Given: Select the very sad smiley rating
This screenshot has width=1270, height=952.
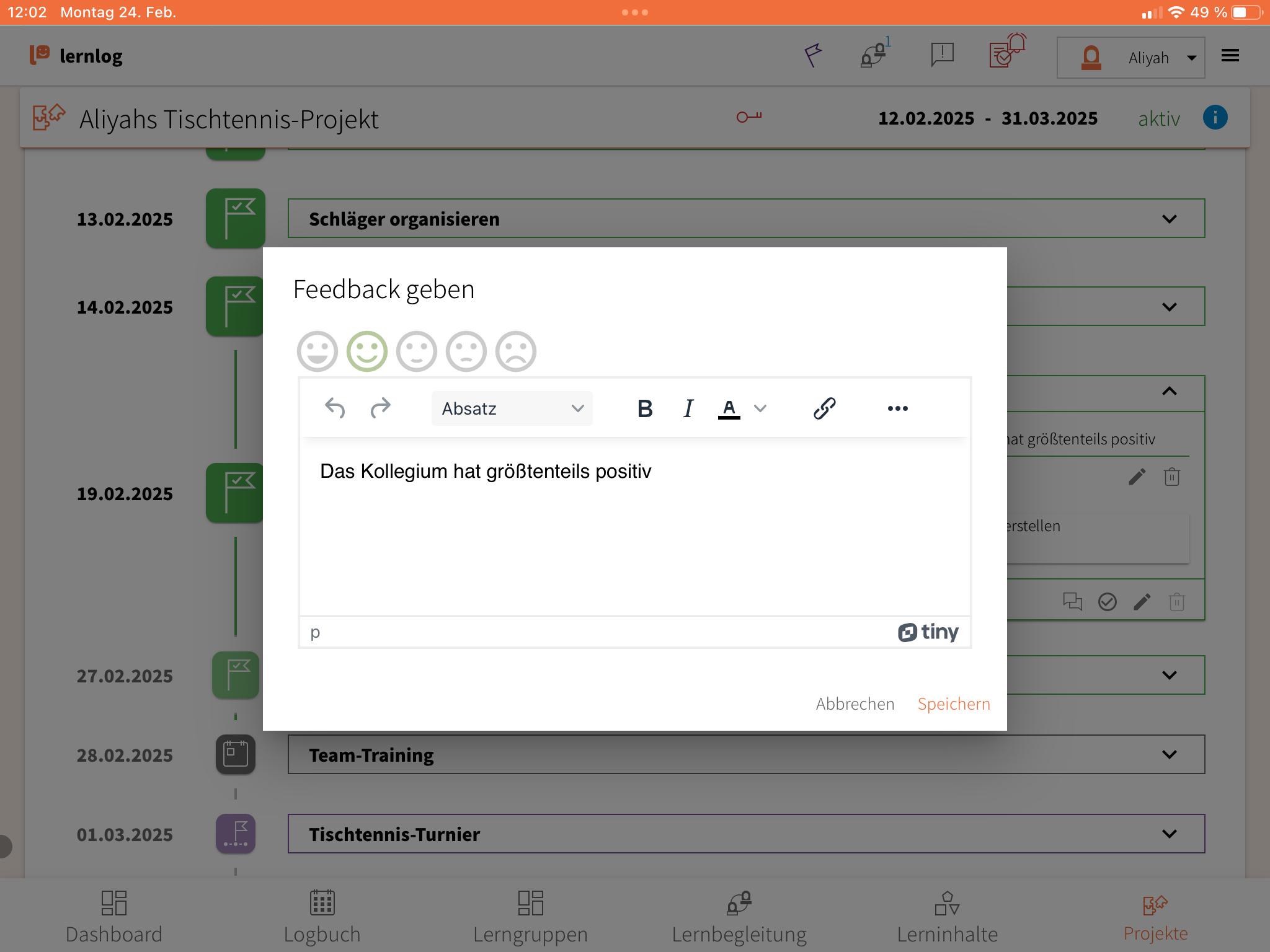Looking at the screenshot, I should 516,351.
